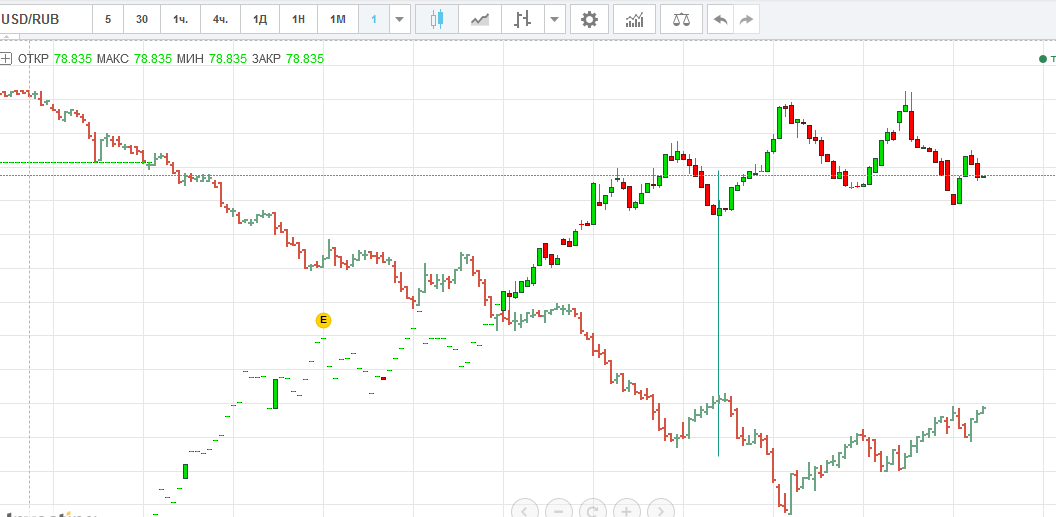This screenshot has height=517, width=1056.
Task: Switch chart to OHLC bars style
Action: pyautogui.click(x=523, y=19)
